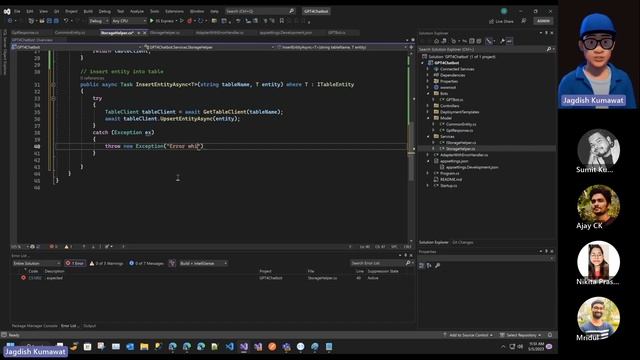Click the Outlook icon in the taskbar
Screen dimensions: 640x360
pyautogui.click(x=130, y=347)
